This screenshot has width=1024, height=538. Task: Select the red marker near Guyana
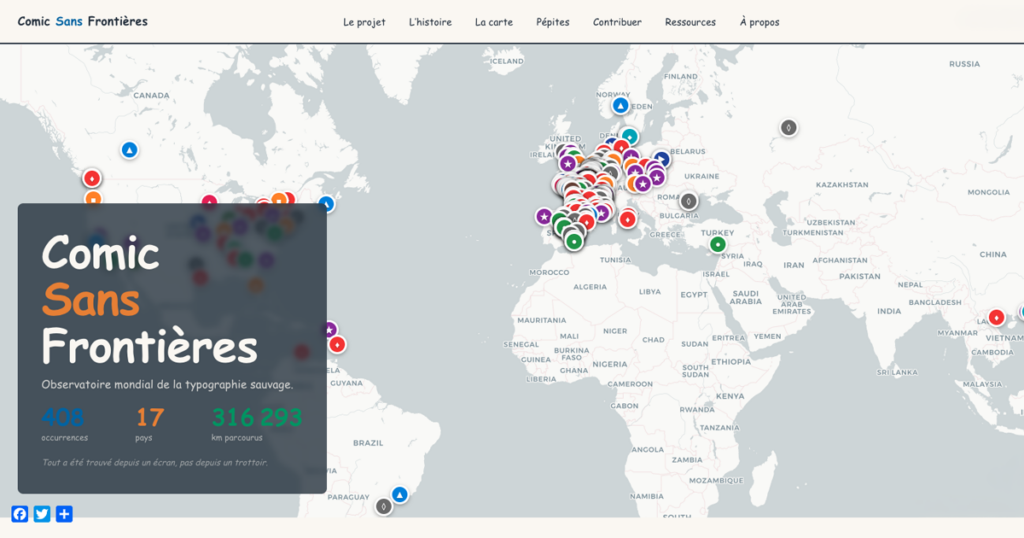point(337,344)
